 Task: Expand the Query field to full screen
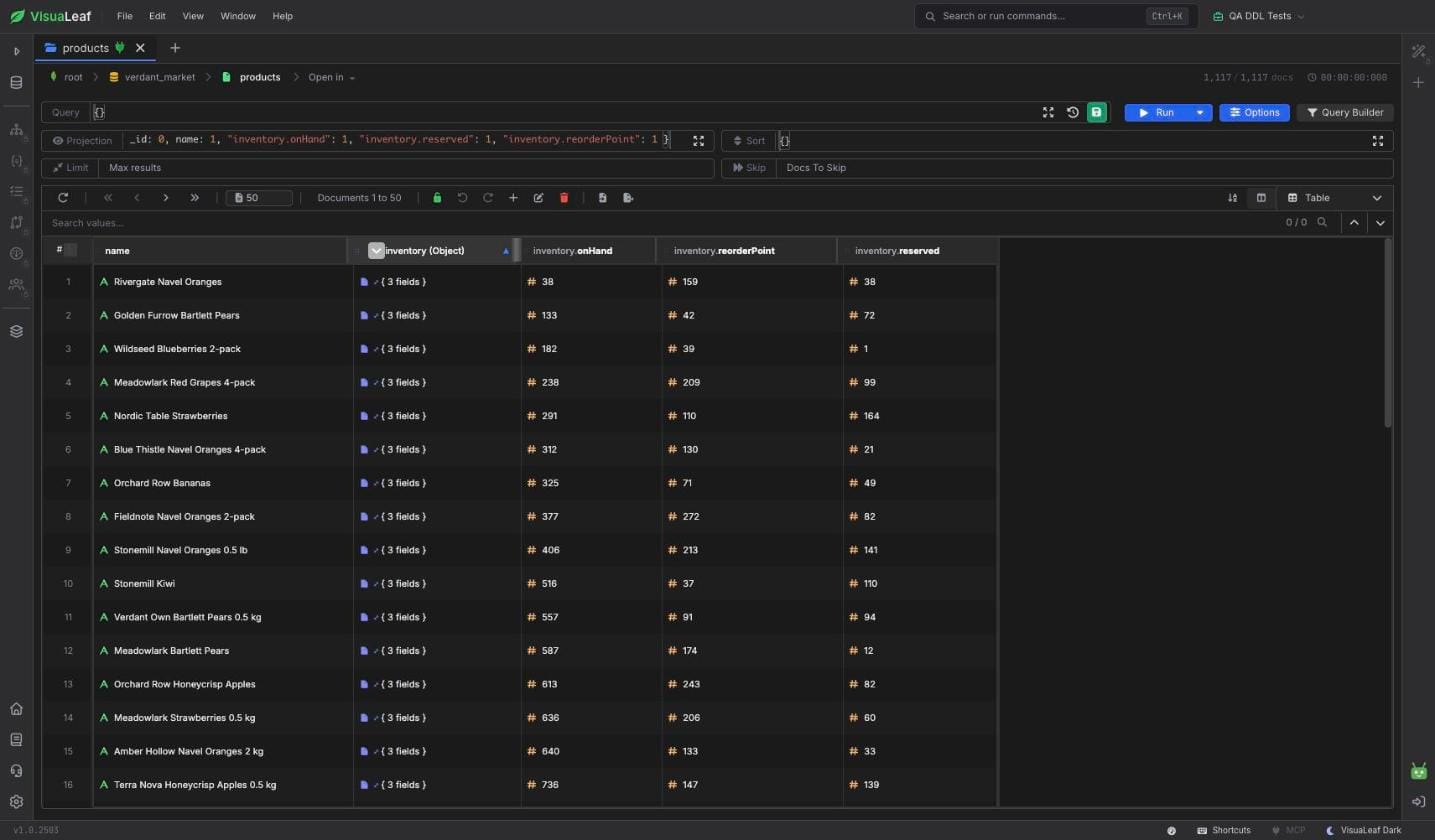pyautogui.click(x=1048, y=113)
